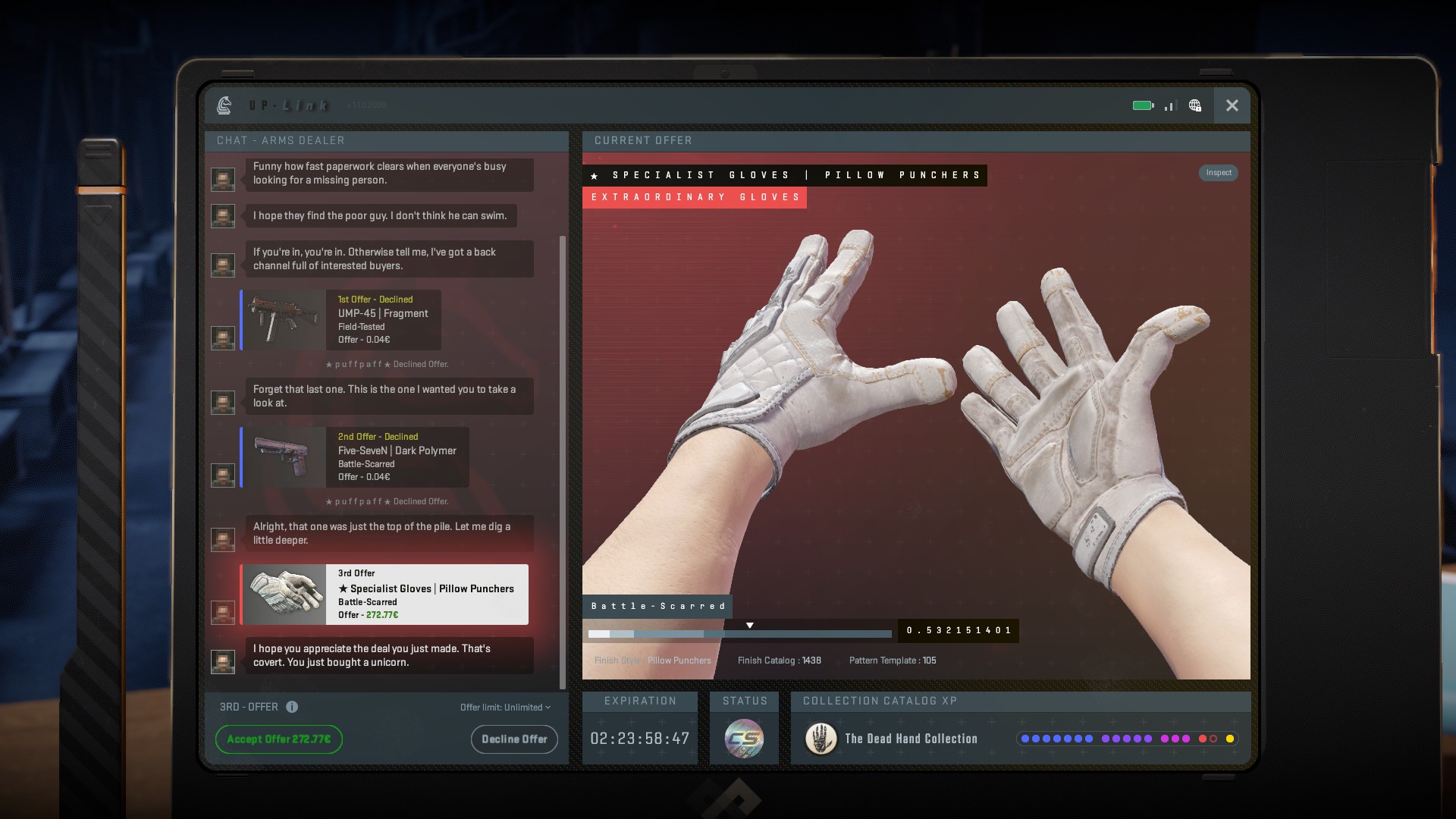Click the CS status badge icon

744,739
